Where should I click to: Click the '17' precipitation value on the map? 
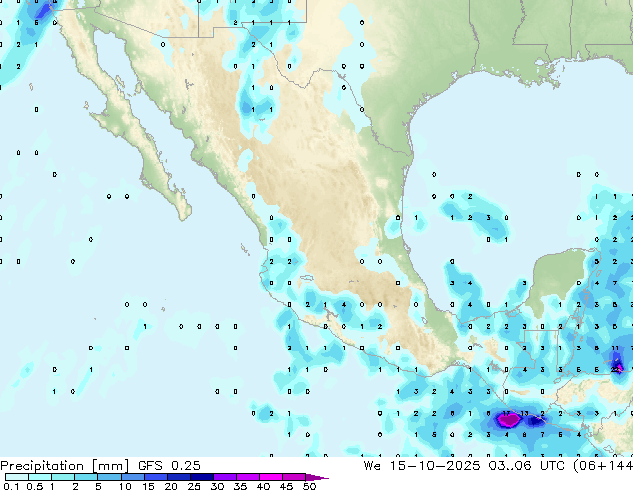click(x=506, y=413)
